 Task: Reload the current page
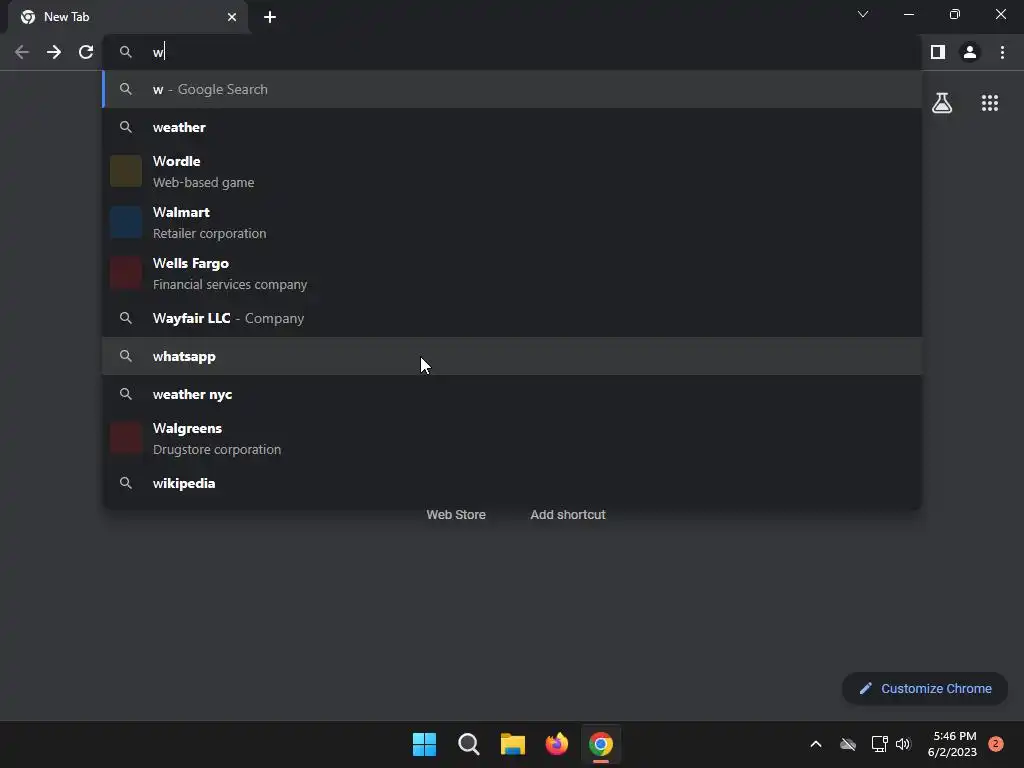click(x=86, y=52)
